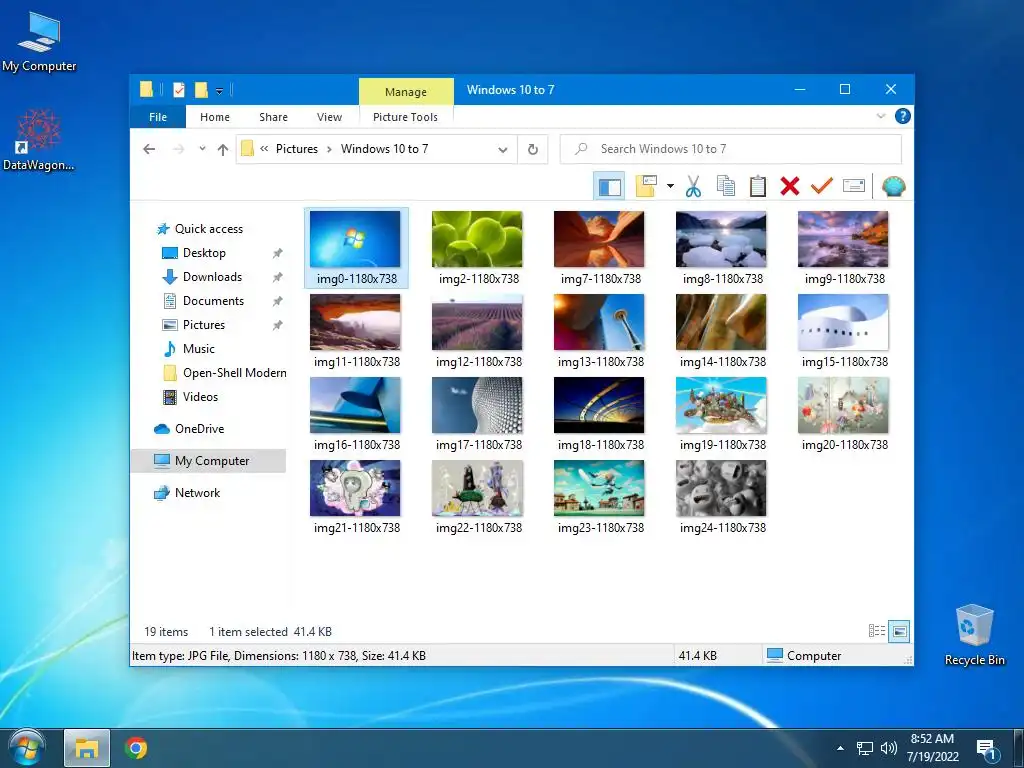Image resolution: width=1024 pixels, height=768 pixels.
Task: Select the Recycle Bin desktop icon
Action: point(974,635)
